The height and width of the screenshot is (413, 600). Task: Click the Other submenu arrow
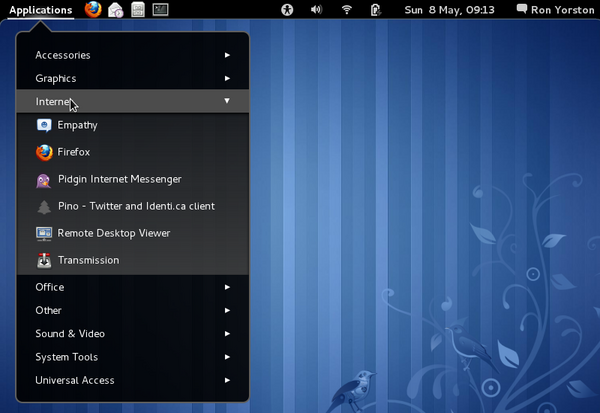(227, 310)
